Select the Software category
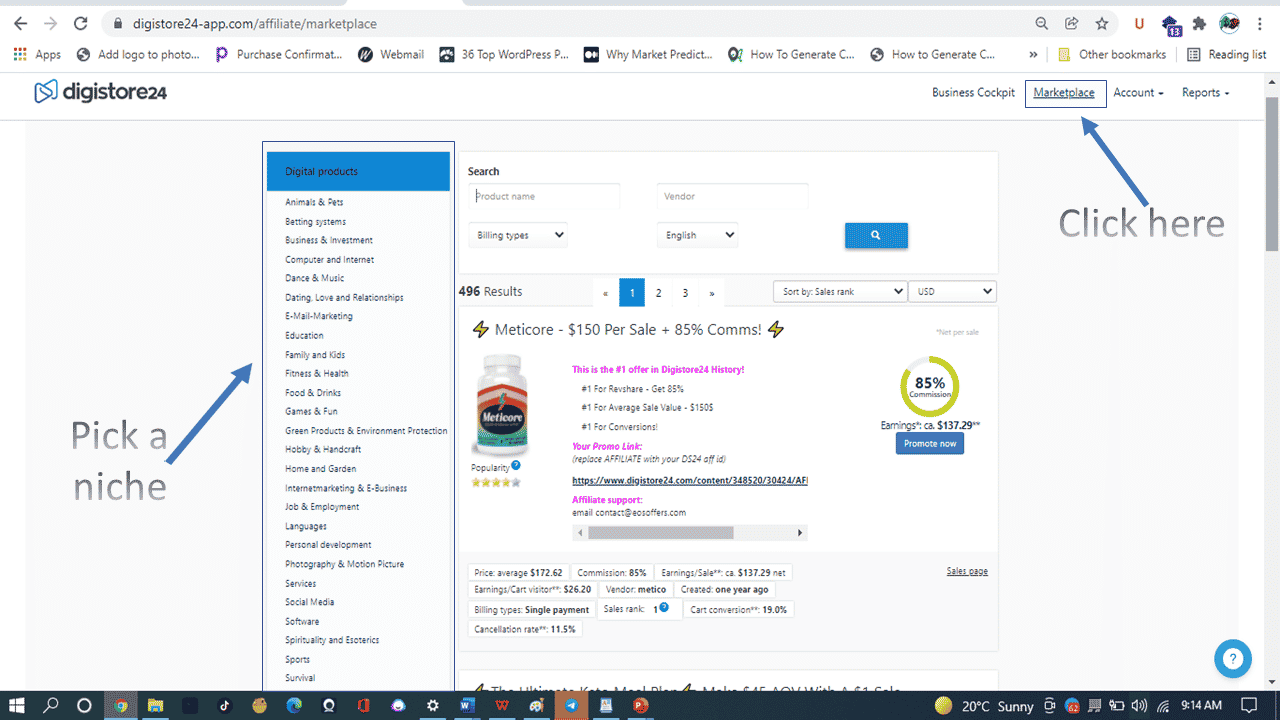The image size is (1280, 720). (302, 621)
